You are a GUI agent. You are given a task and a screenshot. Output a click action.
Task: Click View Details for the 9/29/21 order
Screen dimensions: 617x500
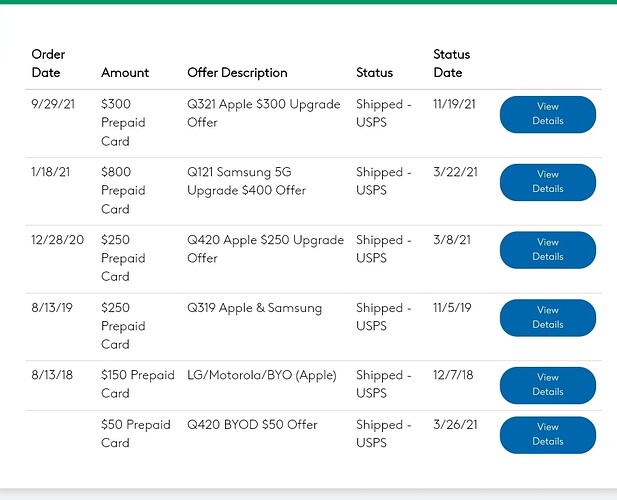click(x=547, y=114)
